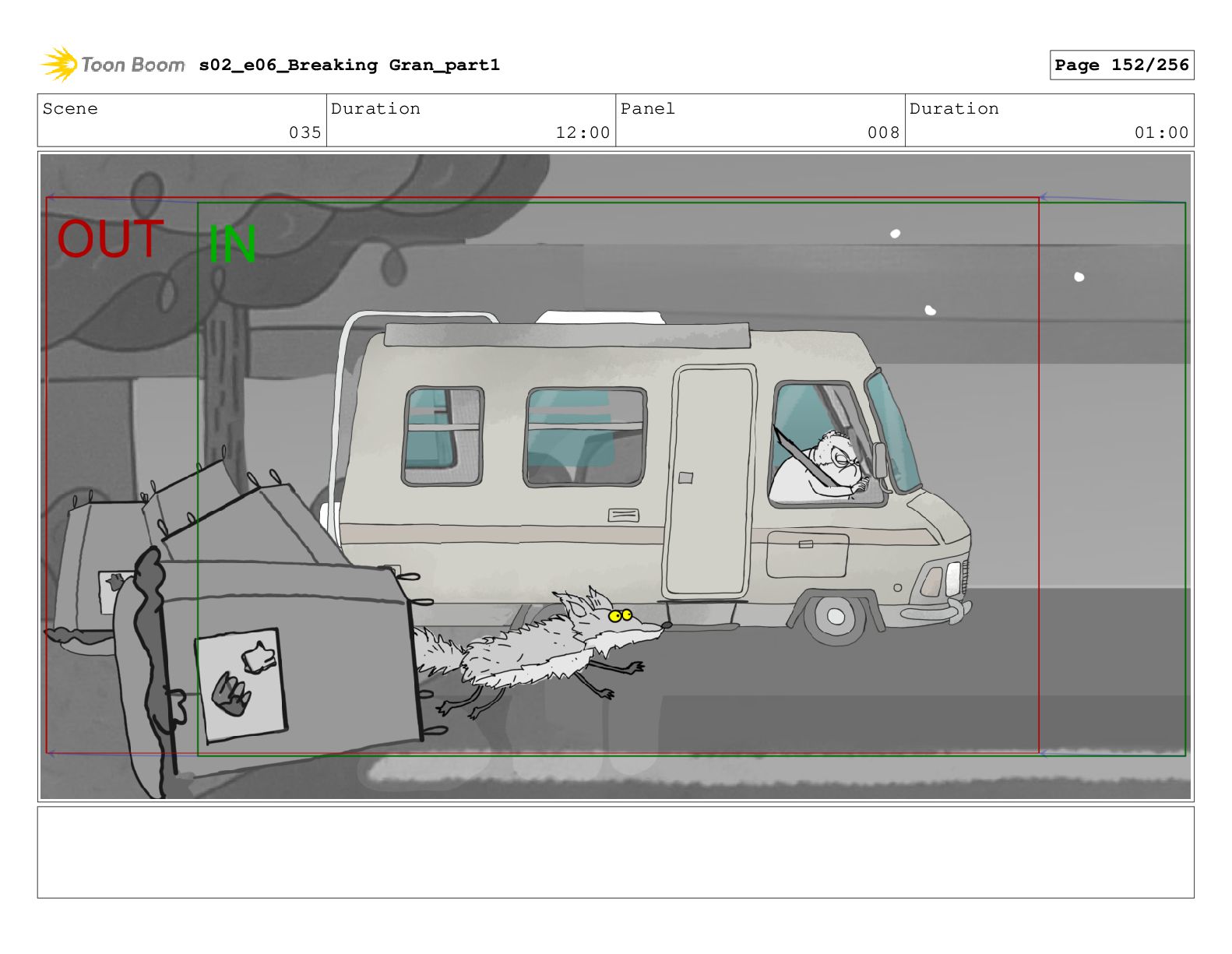Click the Toon Boom logo icon

coord(59,64)
